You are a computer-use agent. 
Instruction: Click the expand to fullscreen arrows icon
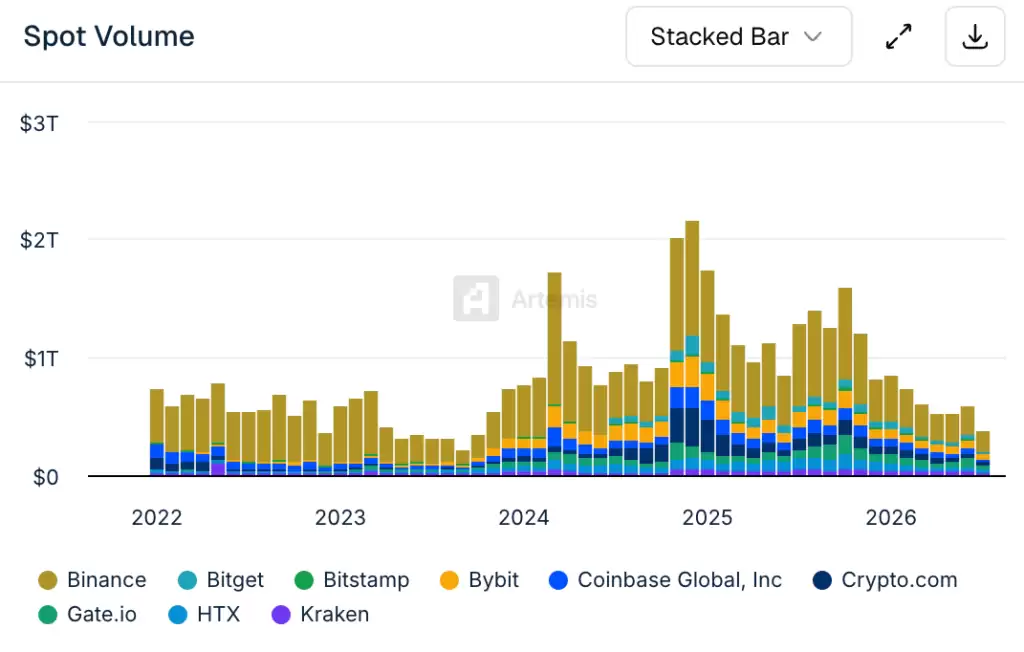click(899, 37)
